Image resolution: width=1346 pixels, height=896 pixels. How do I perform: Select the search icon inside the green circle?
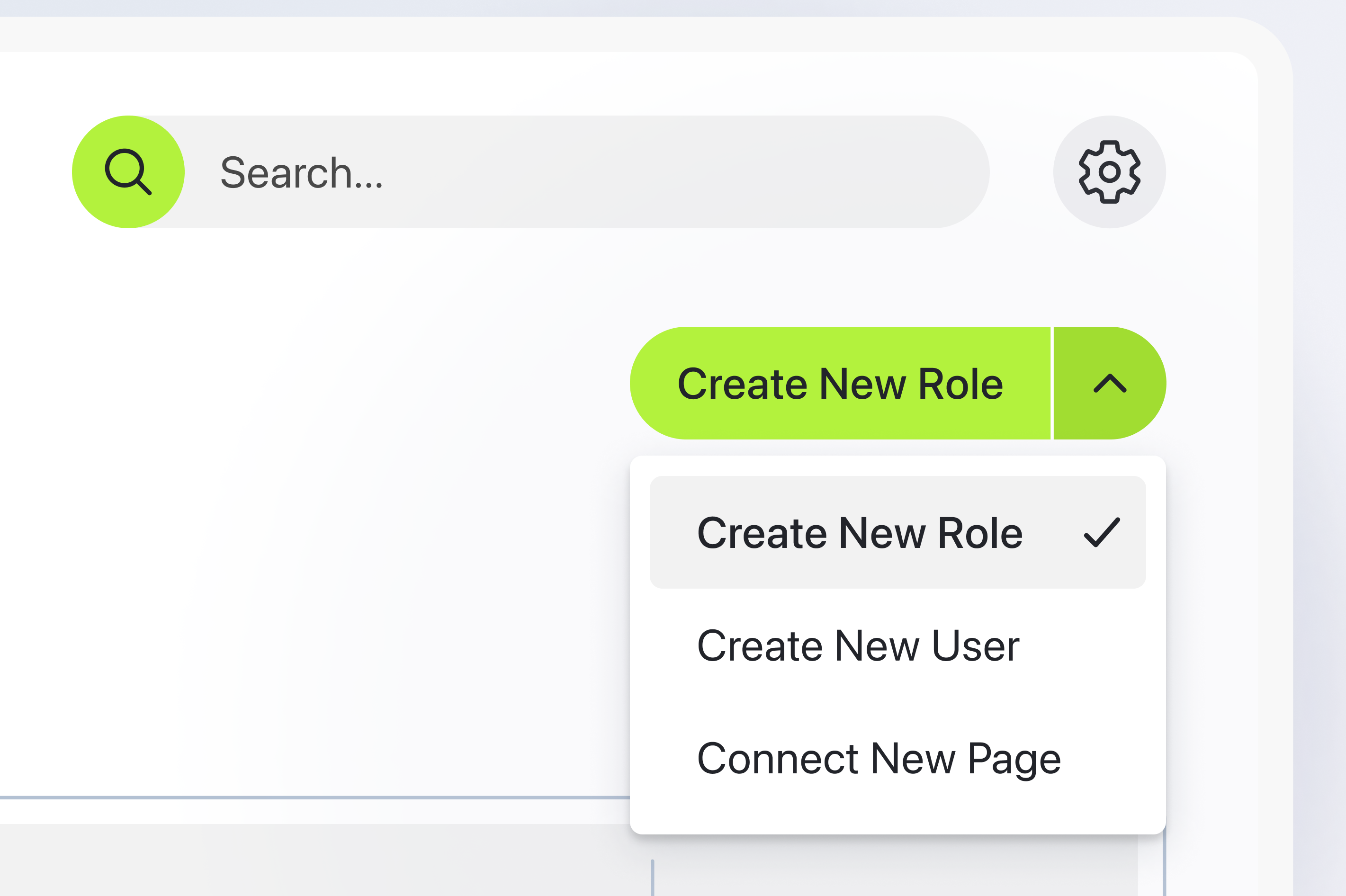pyautogui.click(x=128, y=173)
